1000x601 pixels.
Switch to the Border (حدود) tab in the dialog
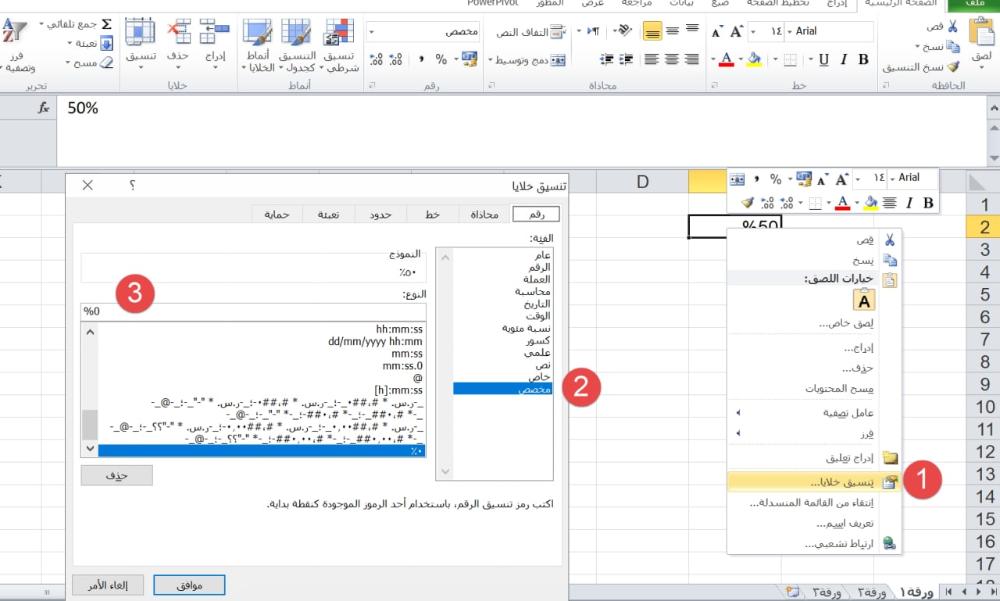click(380, 214)
